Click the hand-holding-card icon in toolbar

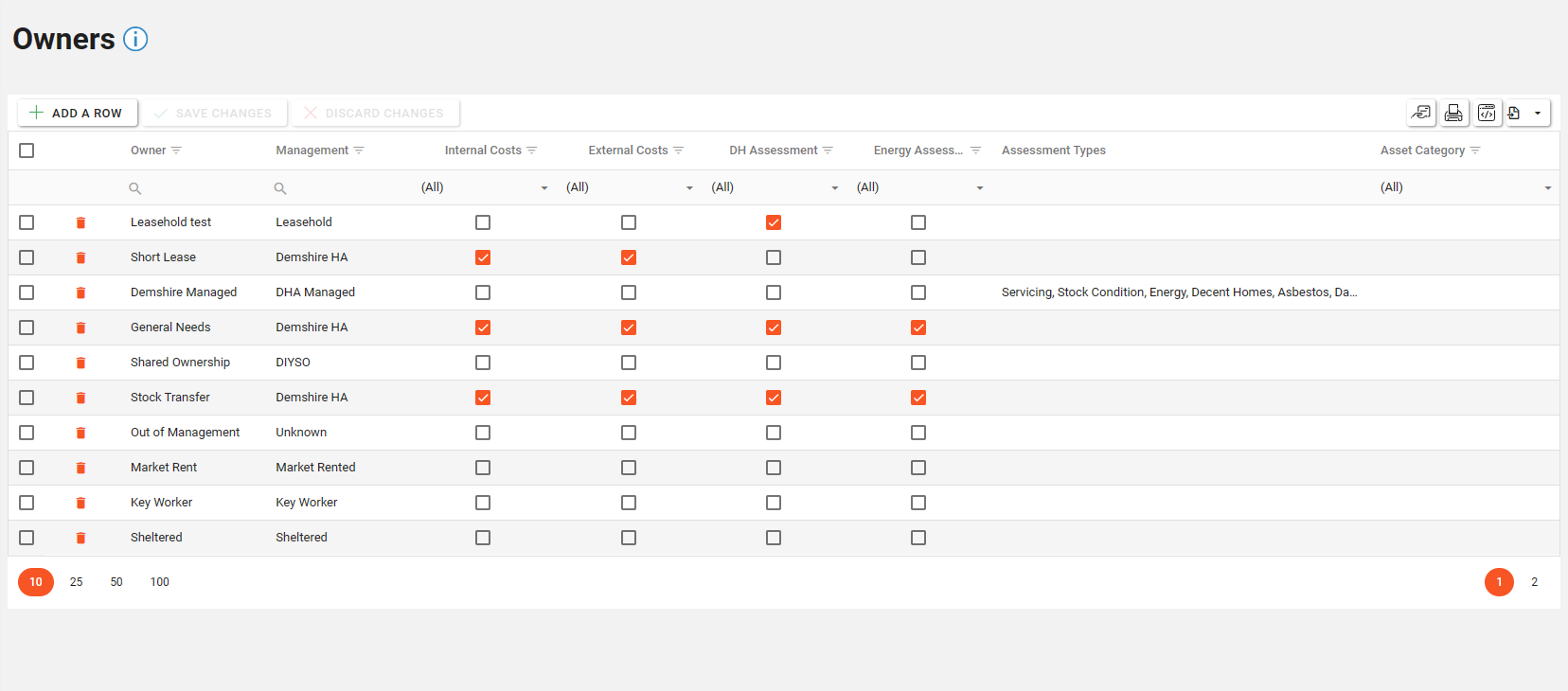[1420, 114]
